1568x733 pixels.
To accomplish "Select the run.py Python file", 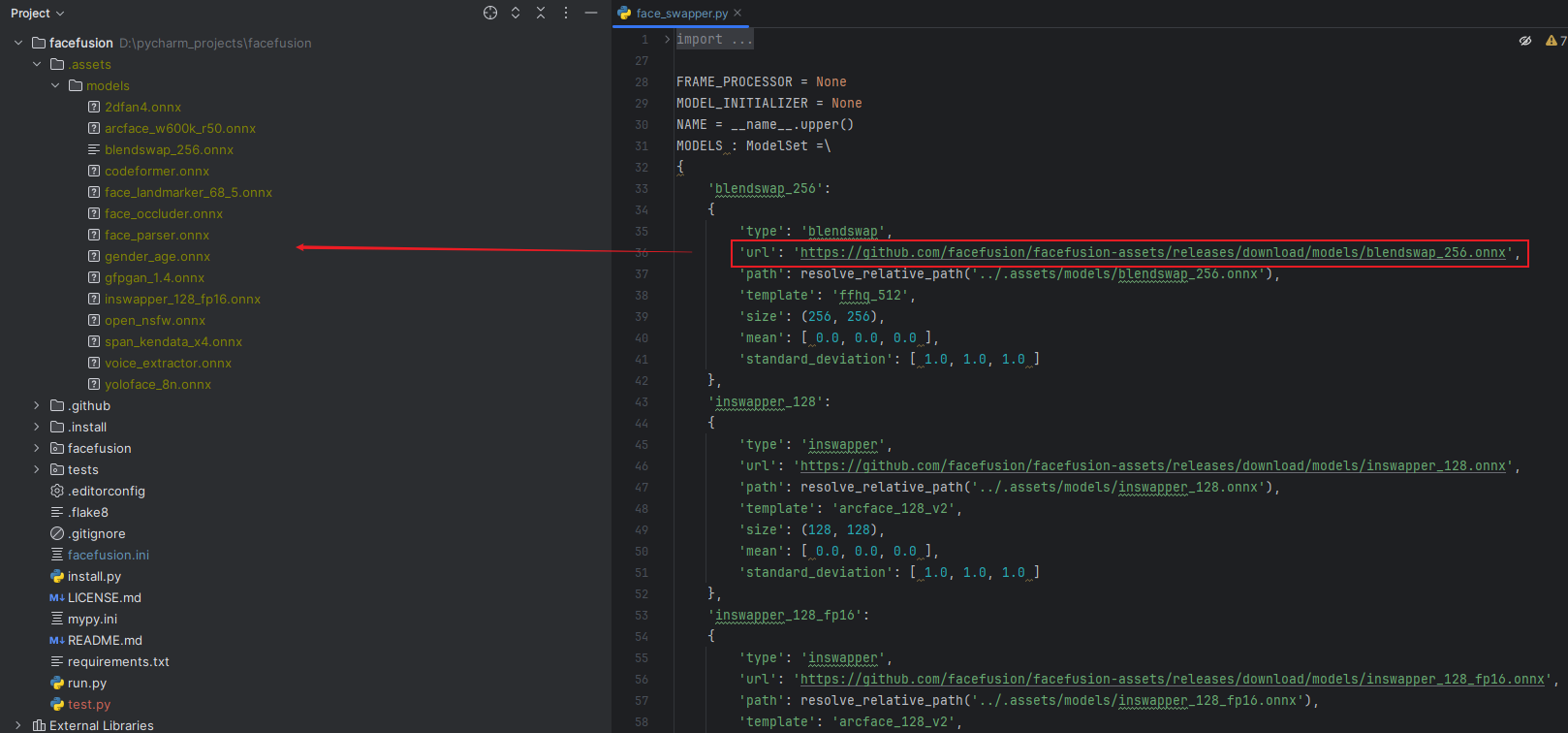I will [86, 683].
